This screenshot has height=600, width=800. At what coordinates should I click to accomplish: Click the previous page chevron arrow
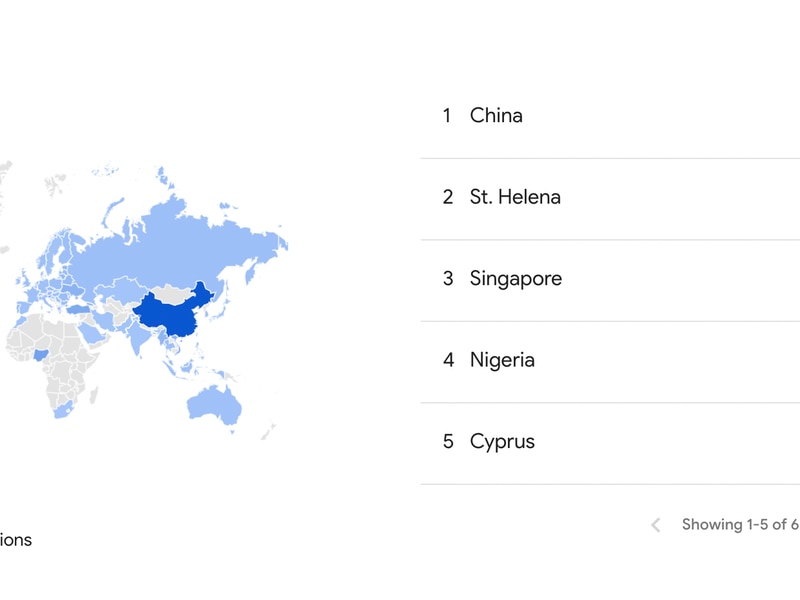(656, 525)
